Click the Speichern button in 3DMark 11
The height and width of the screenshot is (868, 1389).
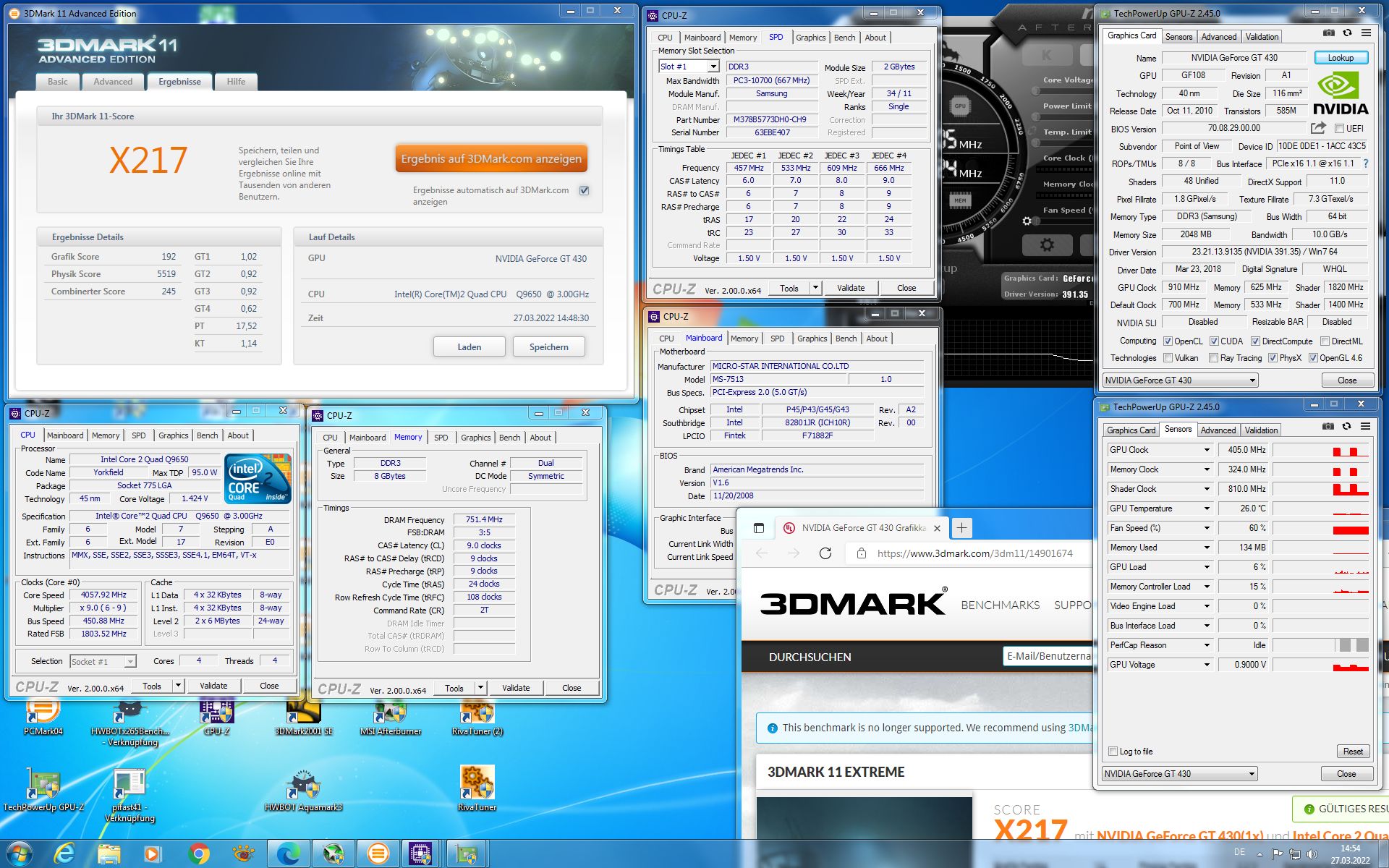(x=548, y=347)
